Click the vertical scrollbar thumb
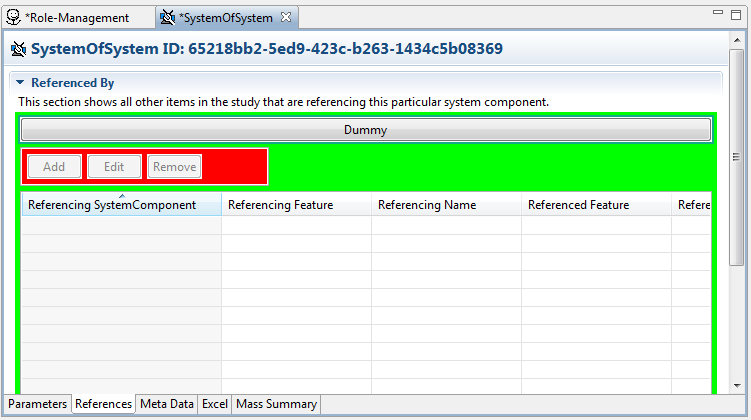 (x=736, y=157)
